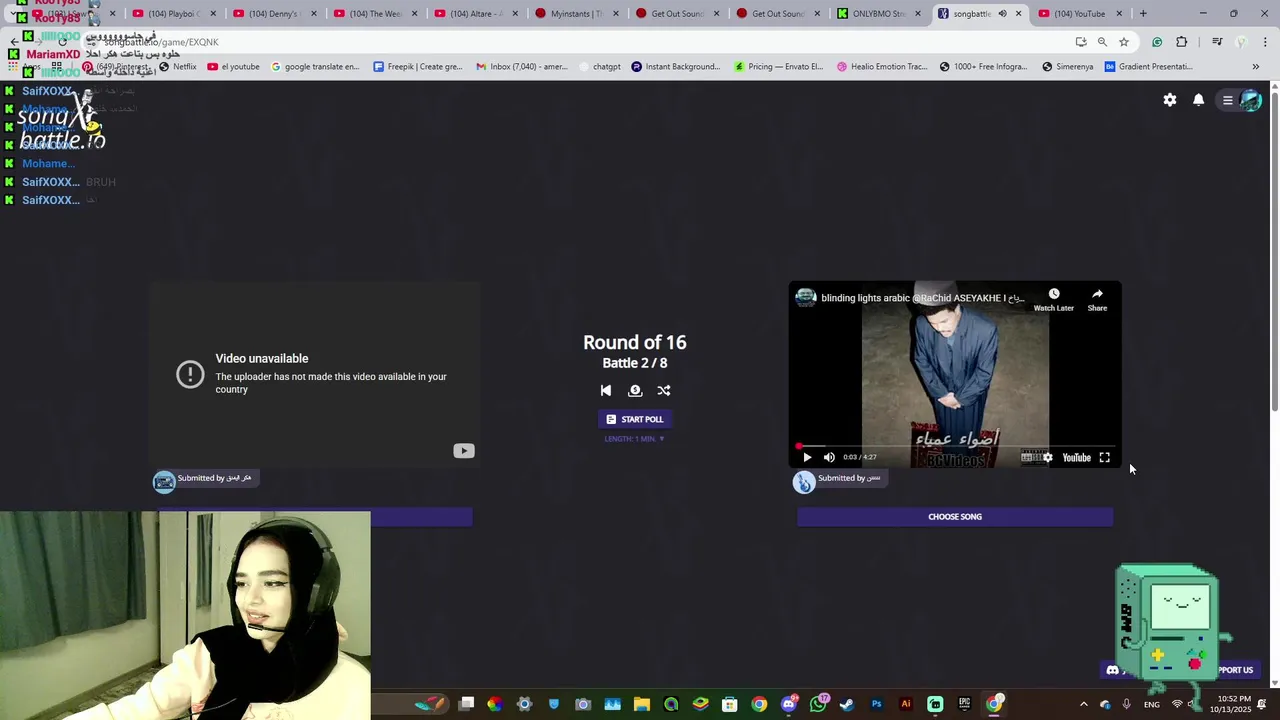Enter fullscreen on the video player

tap(1105, 457)
